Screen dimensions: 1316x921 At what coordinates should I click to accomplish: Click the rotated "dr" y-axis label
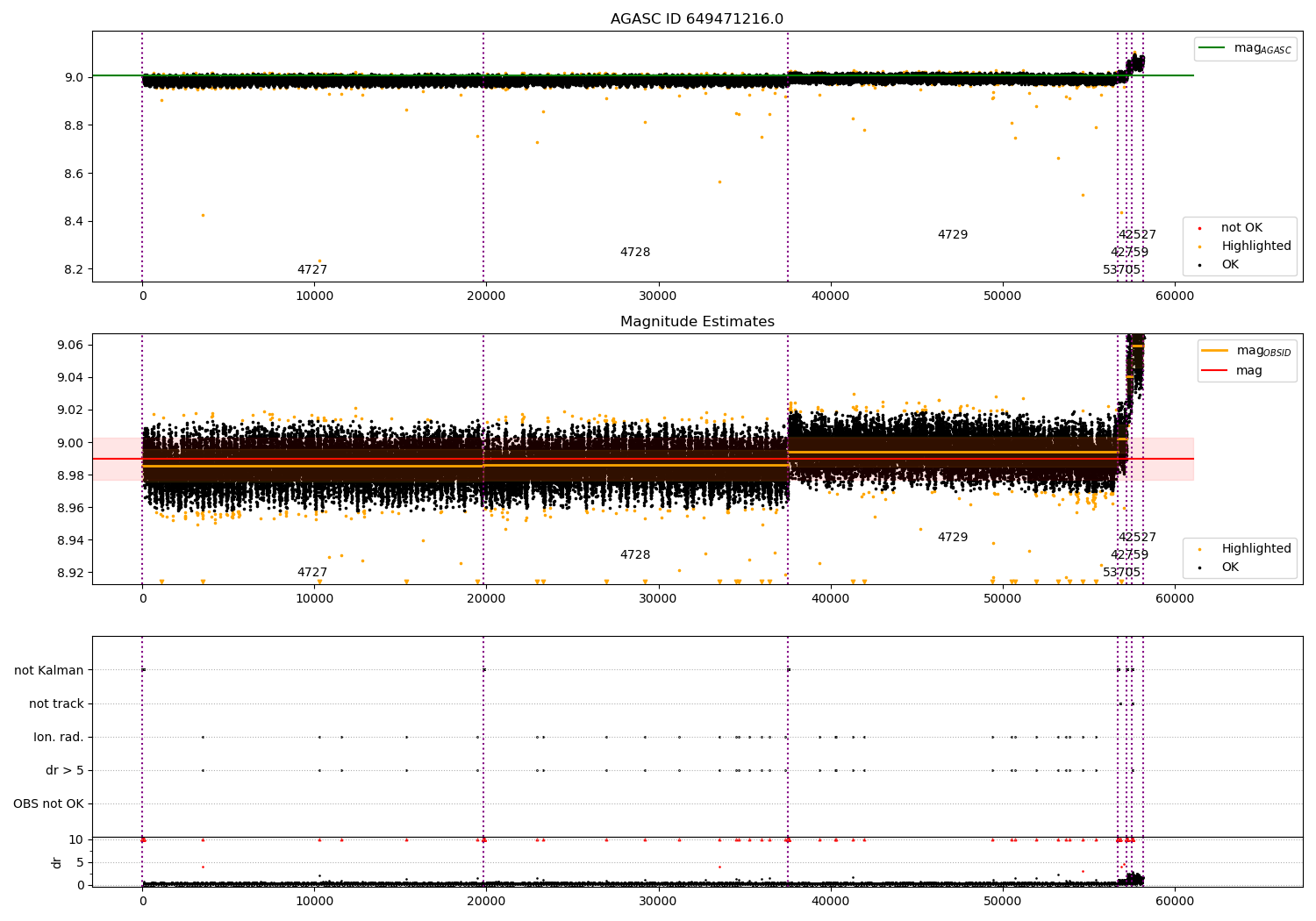click(57, 862)
